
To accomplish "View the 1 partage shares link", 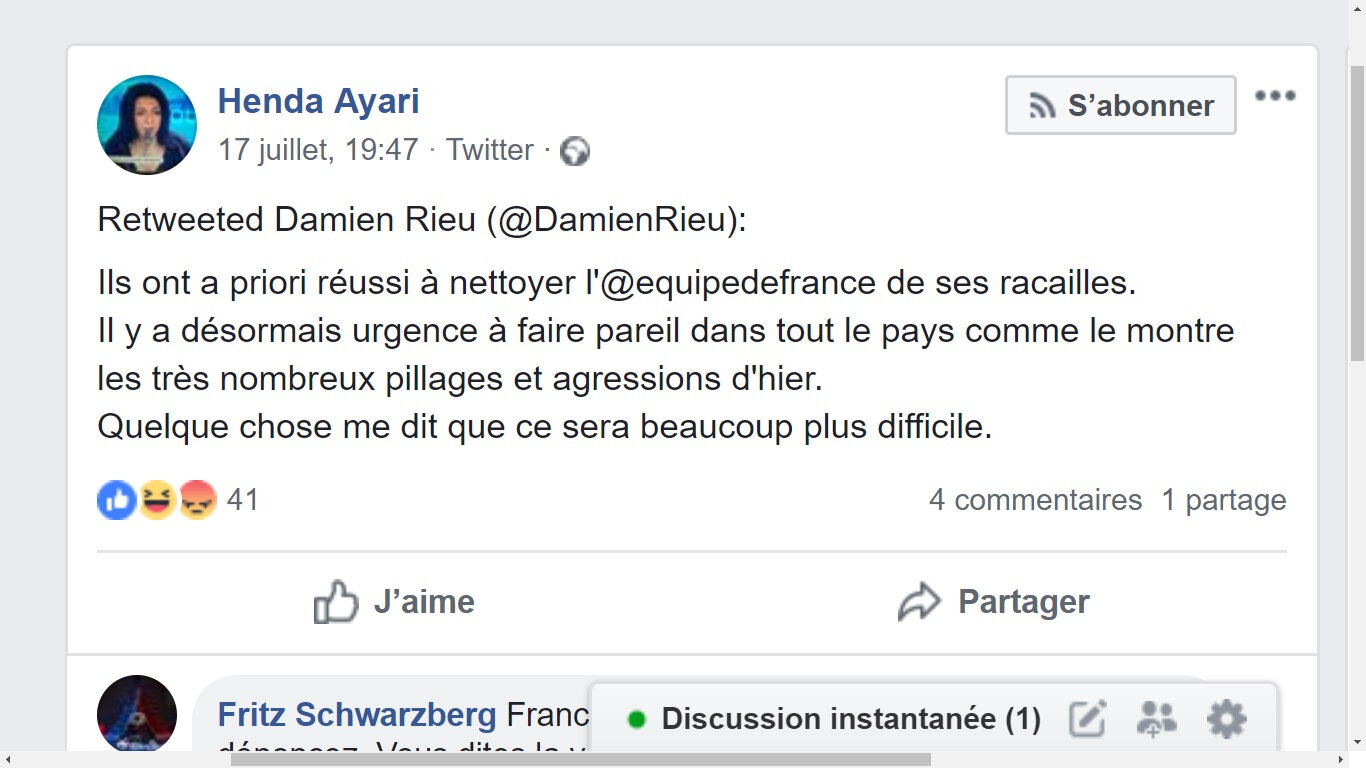I will coord(1224,500).
